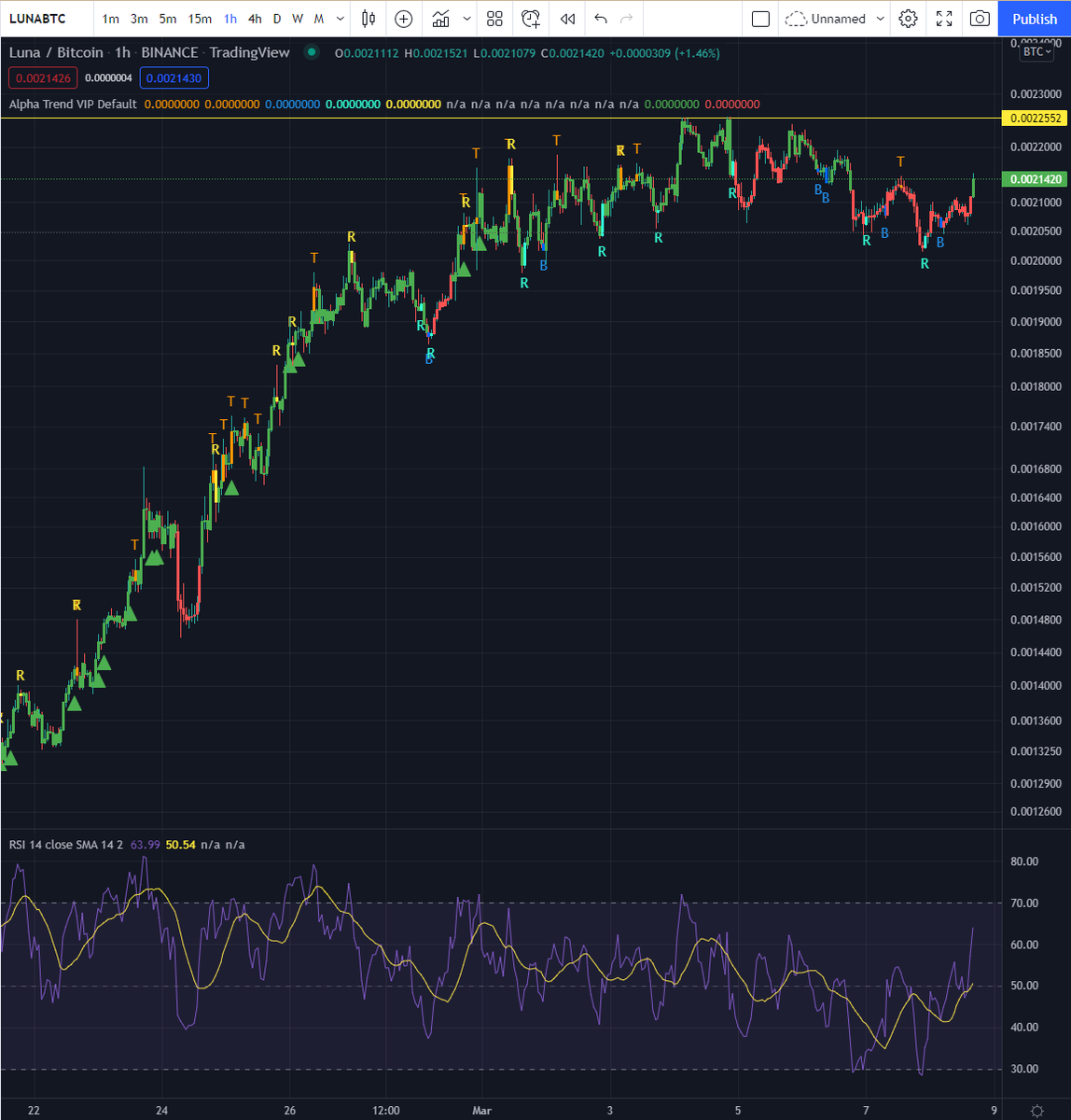Click the 0.0014000 price axis label
Image resolution: width=1071 pixels, height=1120 pixels.
pos(1036,686)
